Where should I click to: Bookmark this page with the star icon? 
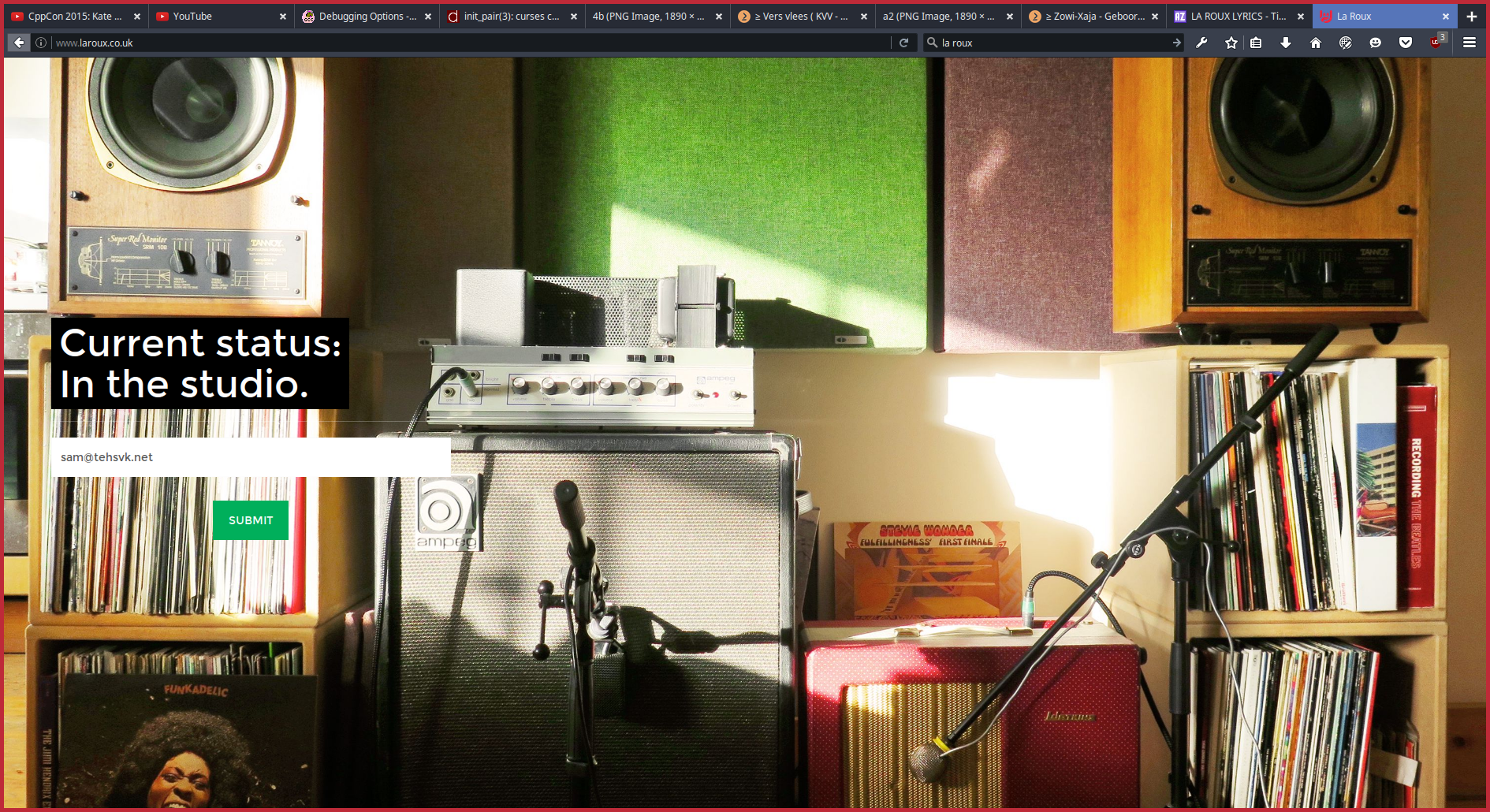[1231, 43]
